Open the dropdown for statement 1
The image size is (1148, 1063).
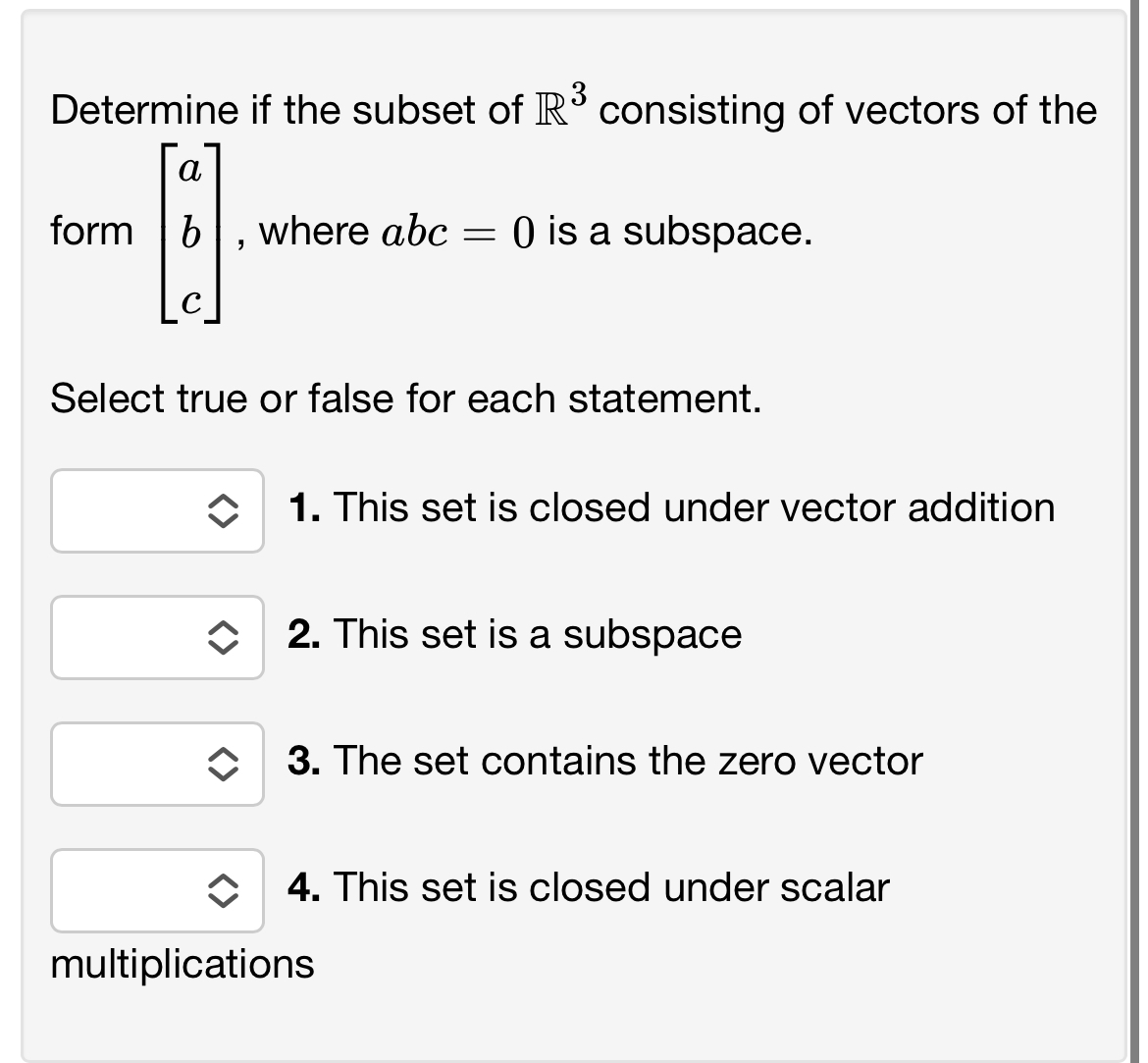tap(157, 510)
